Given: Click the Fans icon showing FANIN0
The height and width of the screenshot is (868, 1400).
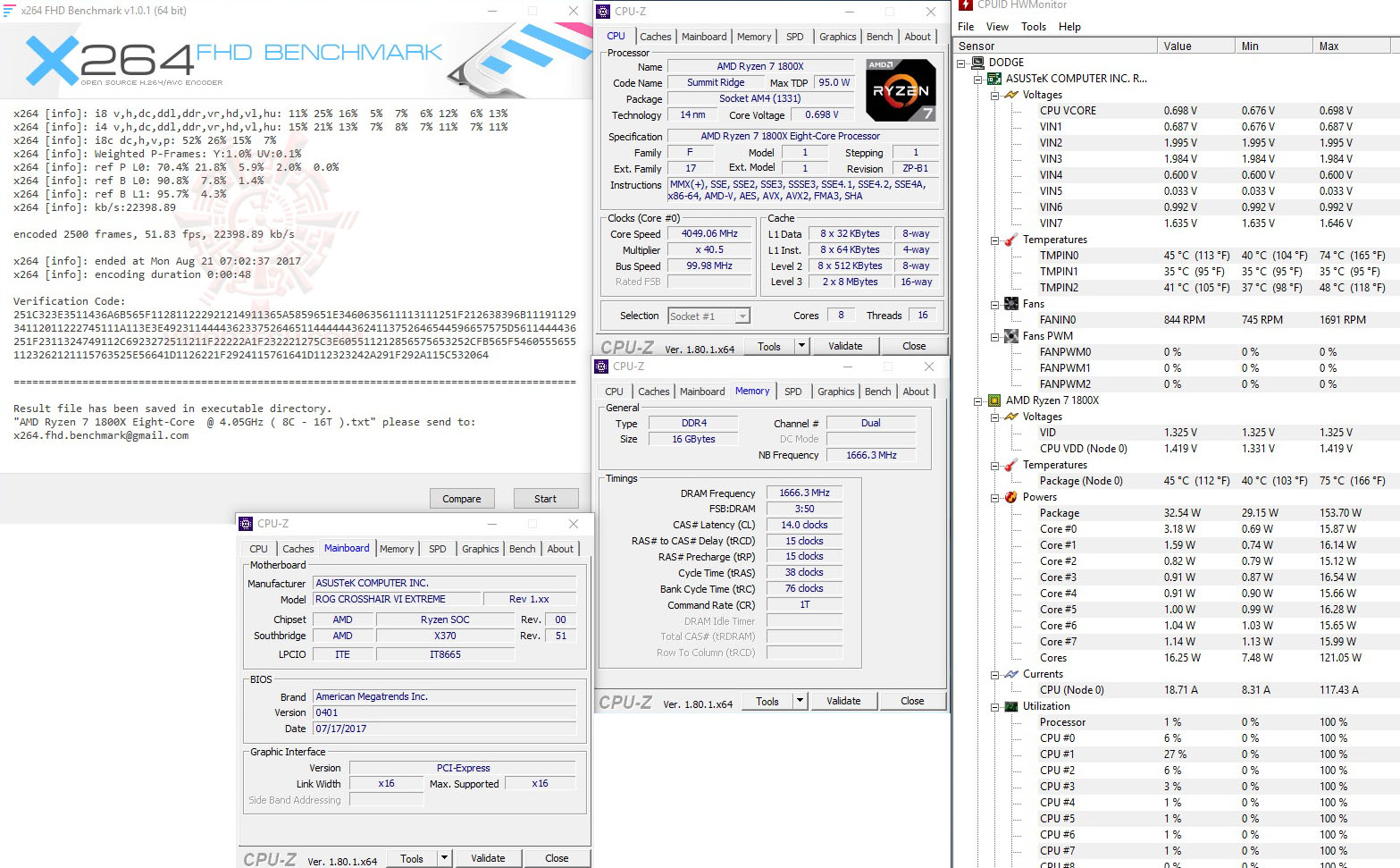Looking at the screenshot, I should click(1010, 303).
